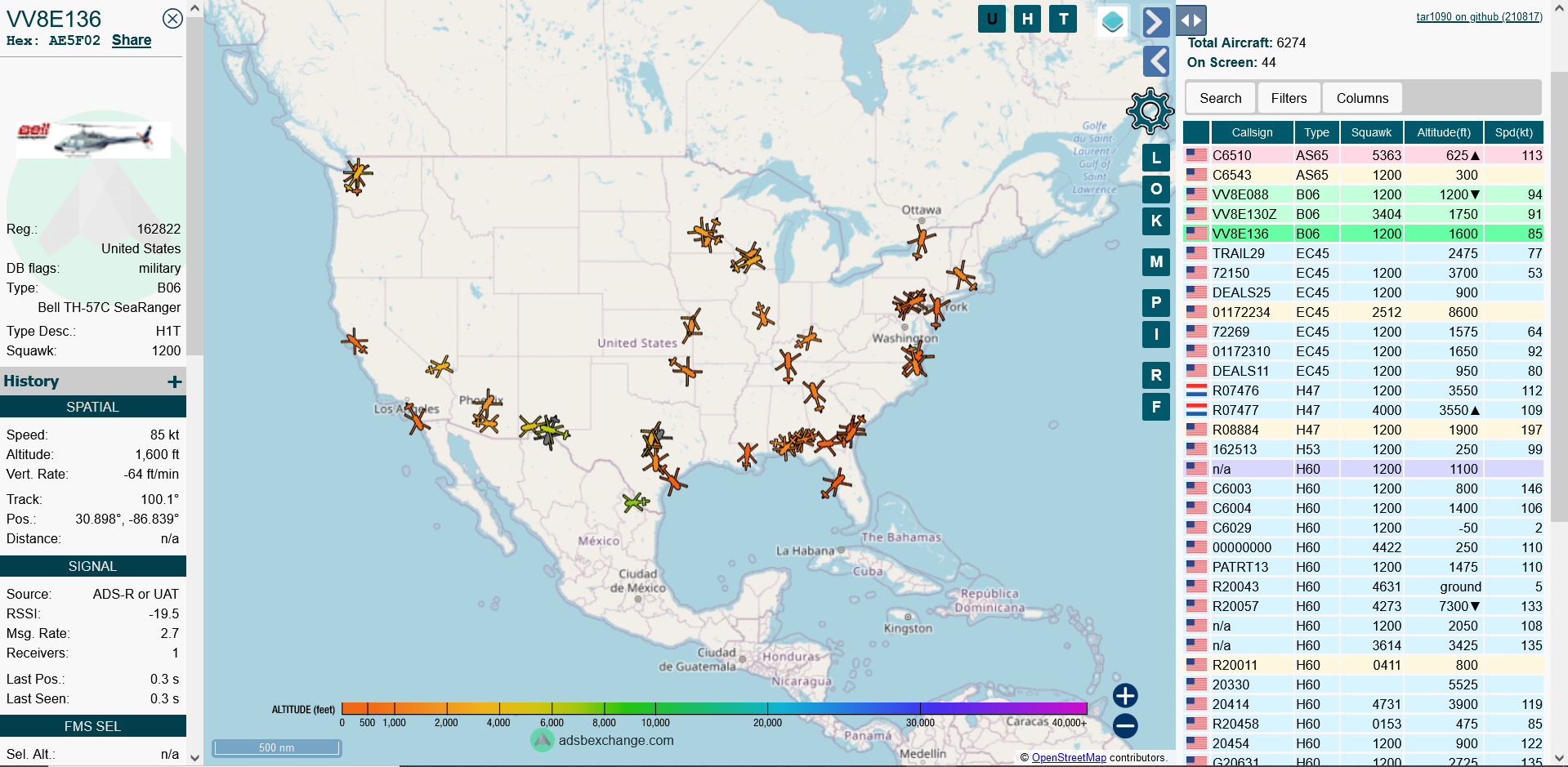
Task: Toggle the M map option button
Action: point(1156,261)
